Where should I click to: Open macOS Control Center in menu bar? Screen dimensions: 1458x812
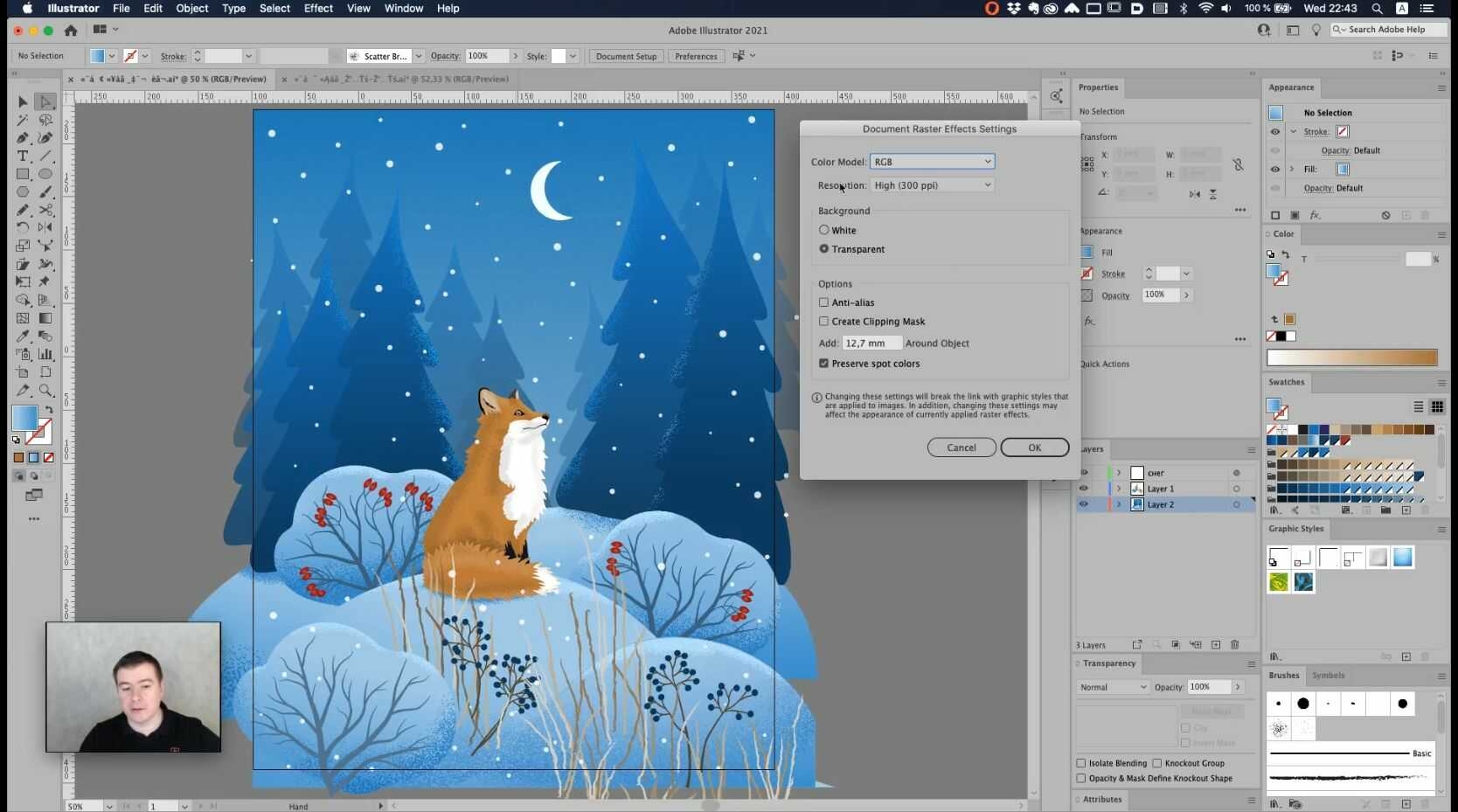click(1428, 9)
